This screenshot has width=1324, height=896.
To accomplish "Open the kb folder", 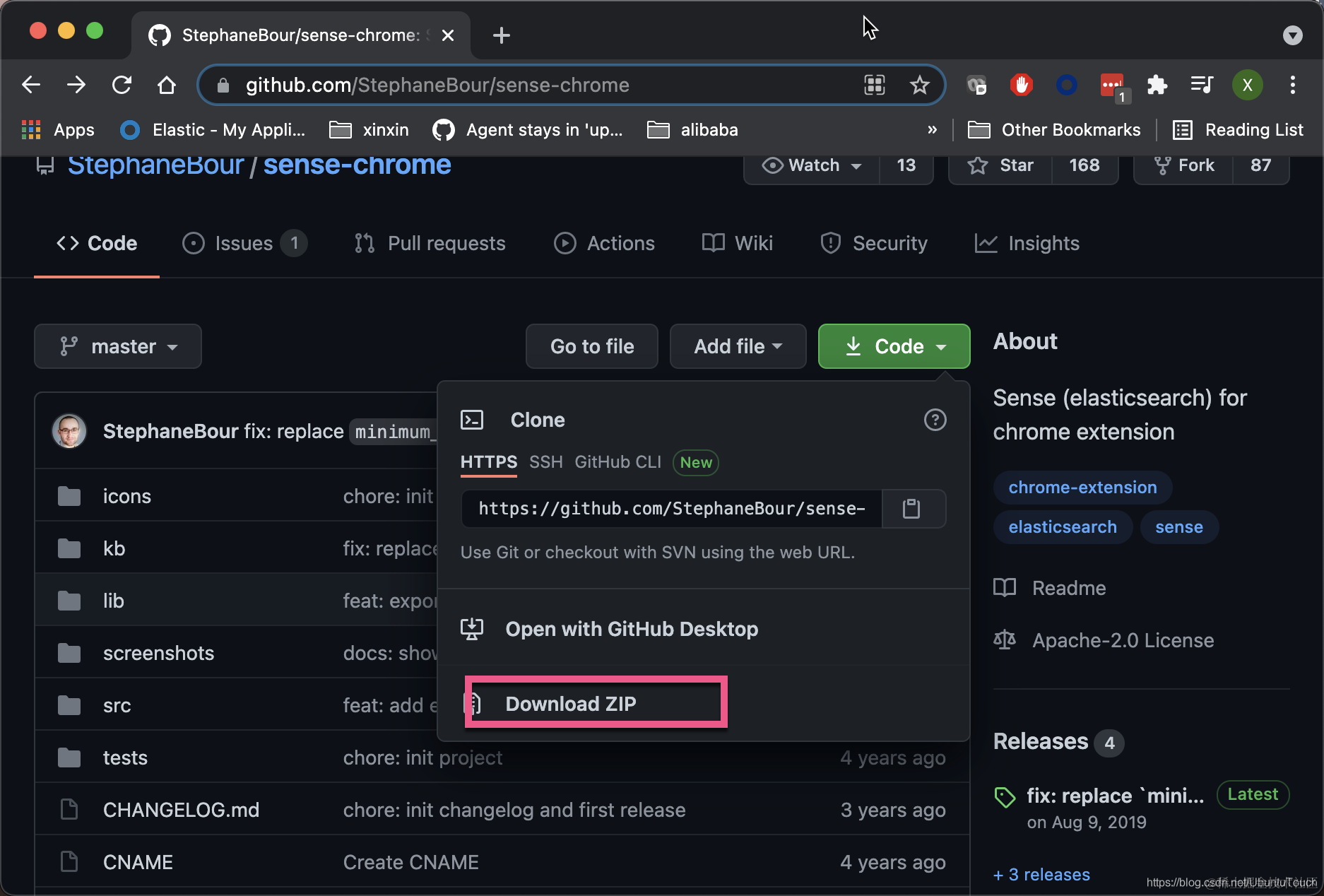I will tap(114, 548).
